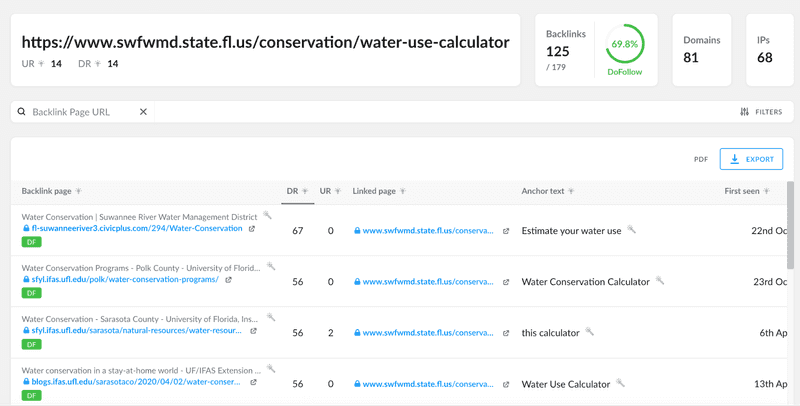Click wand icon beside 'this calculator' anchor
800x406 pixels.
click(589, 331)
